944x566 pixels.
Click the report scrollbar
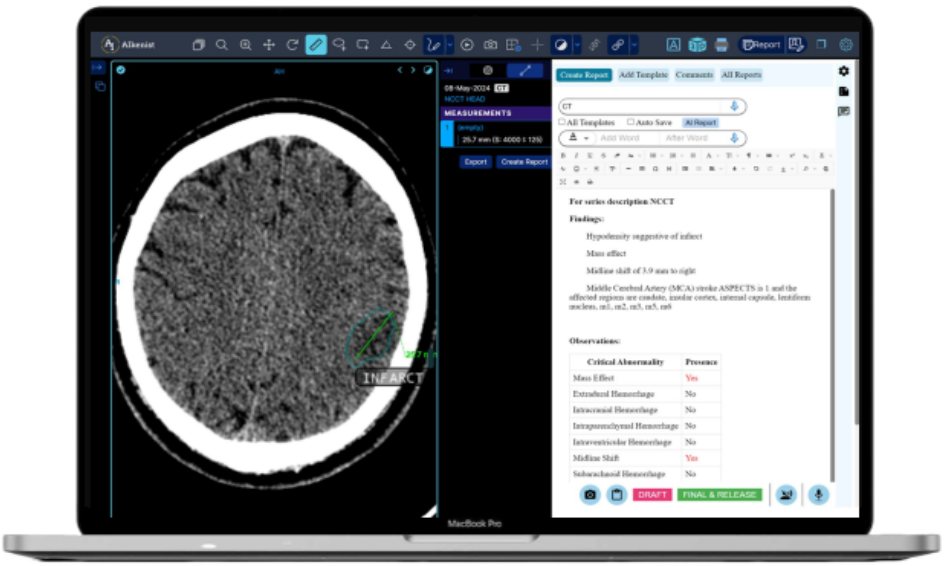(x=833, y=334)
